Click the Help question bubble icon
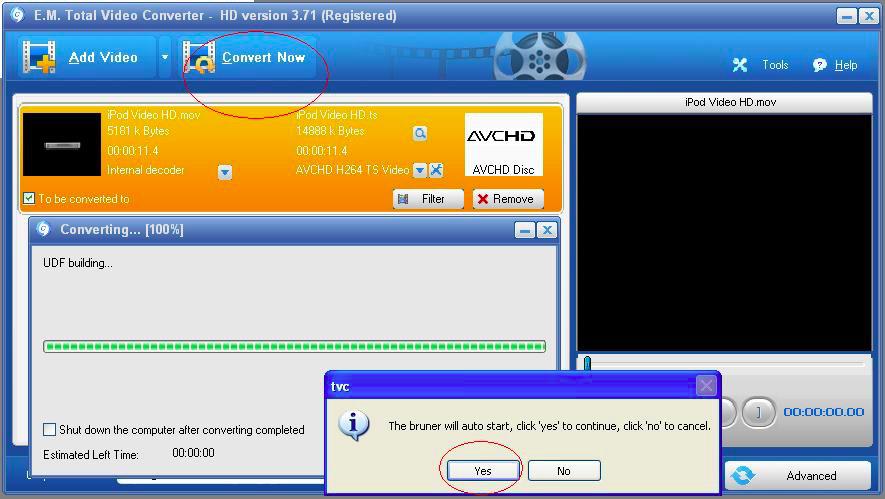The width and height of the screenshot is (885, 499). point(820,65)
